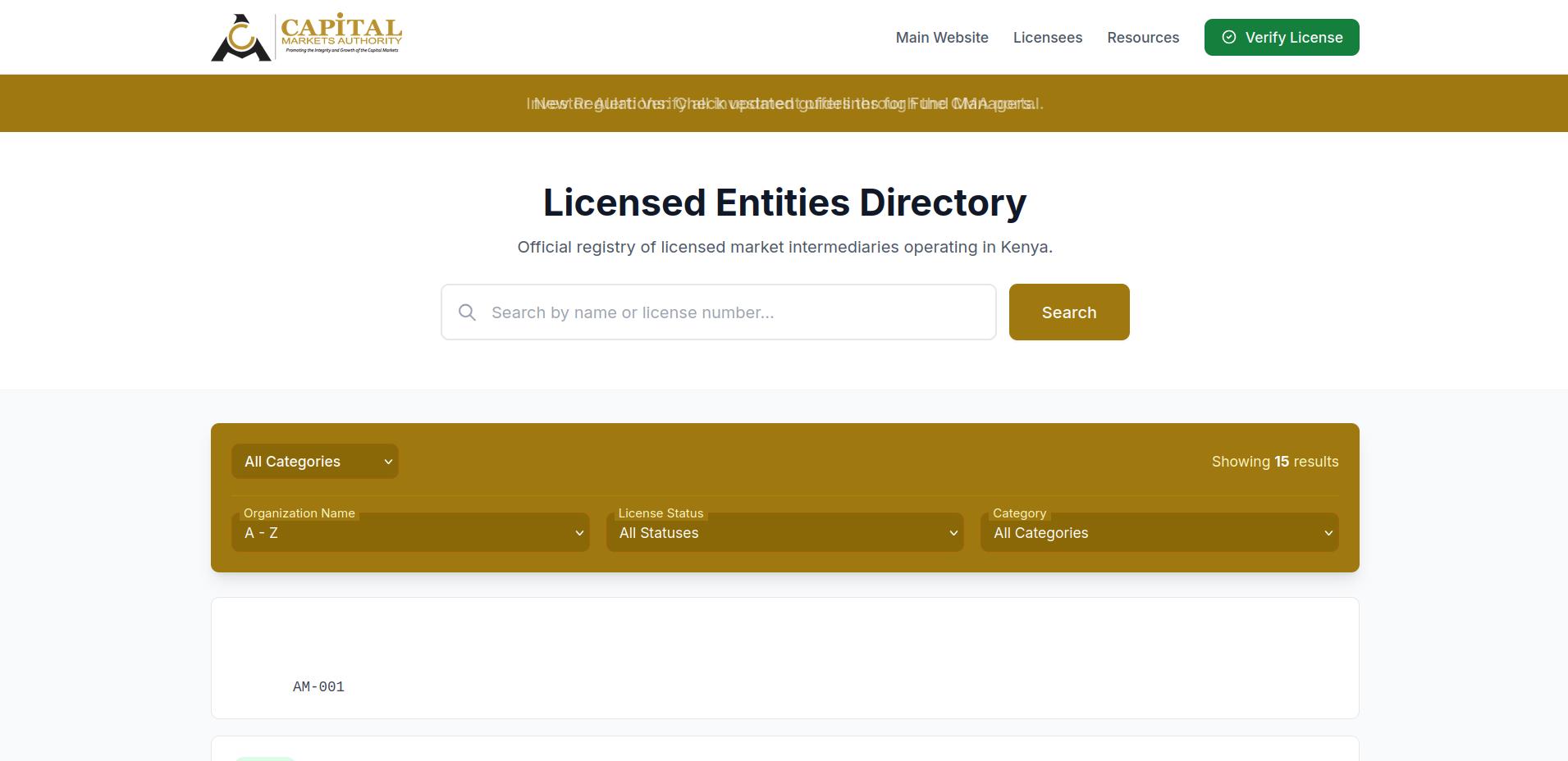Click the magnifying glass icon in search field
1568x761 pixels.
tap(467, 312)
